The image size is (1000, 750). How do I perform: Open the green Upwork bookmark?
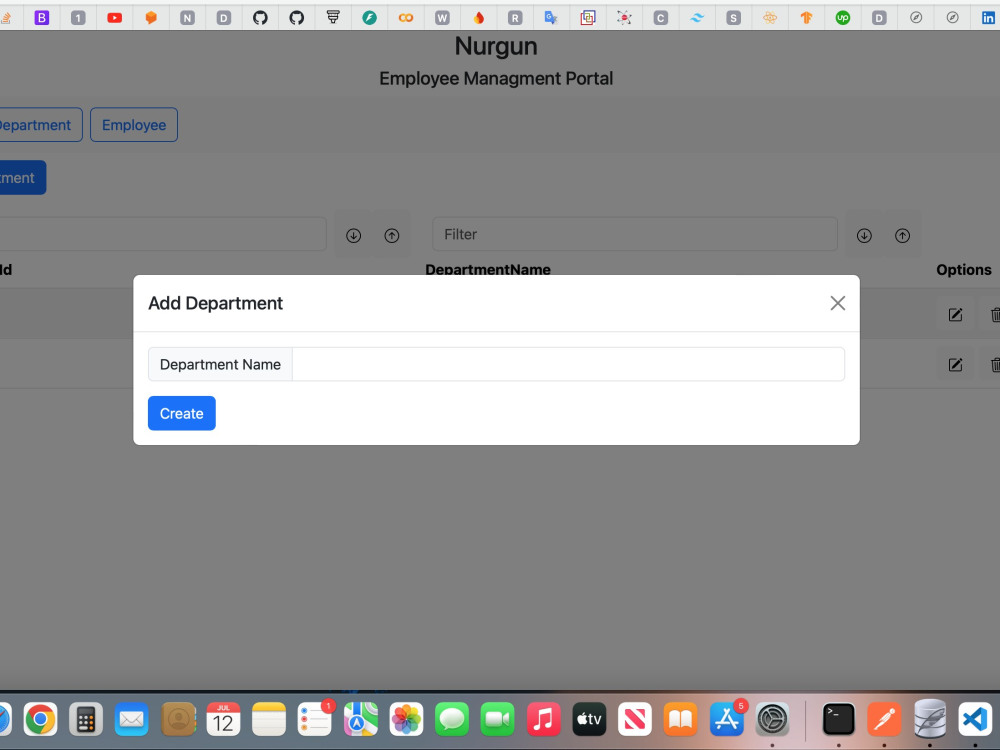coord(842,18)
